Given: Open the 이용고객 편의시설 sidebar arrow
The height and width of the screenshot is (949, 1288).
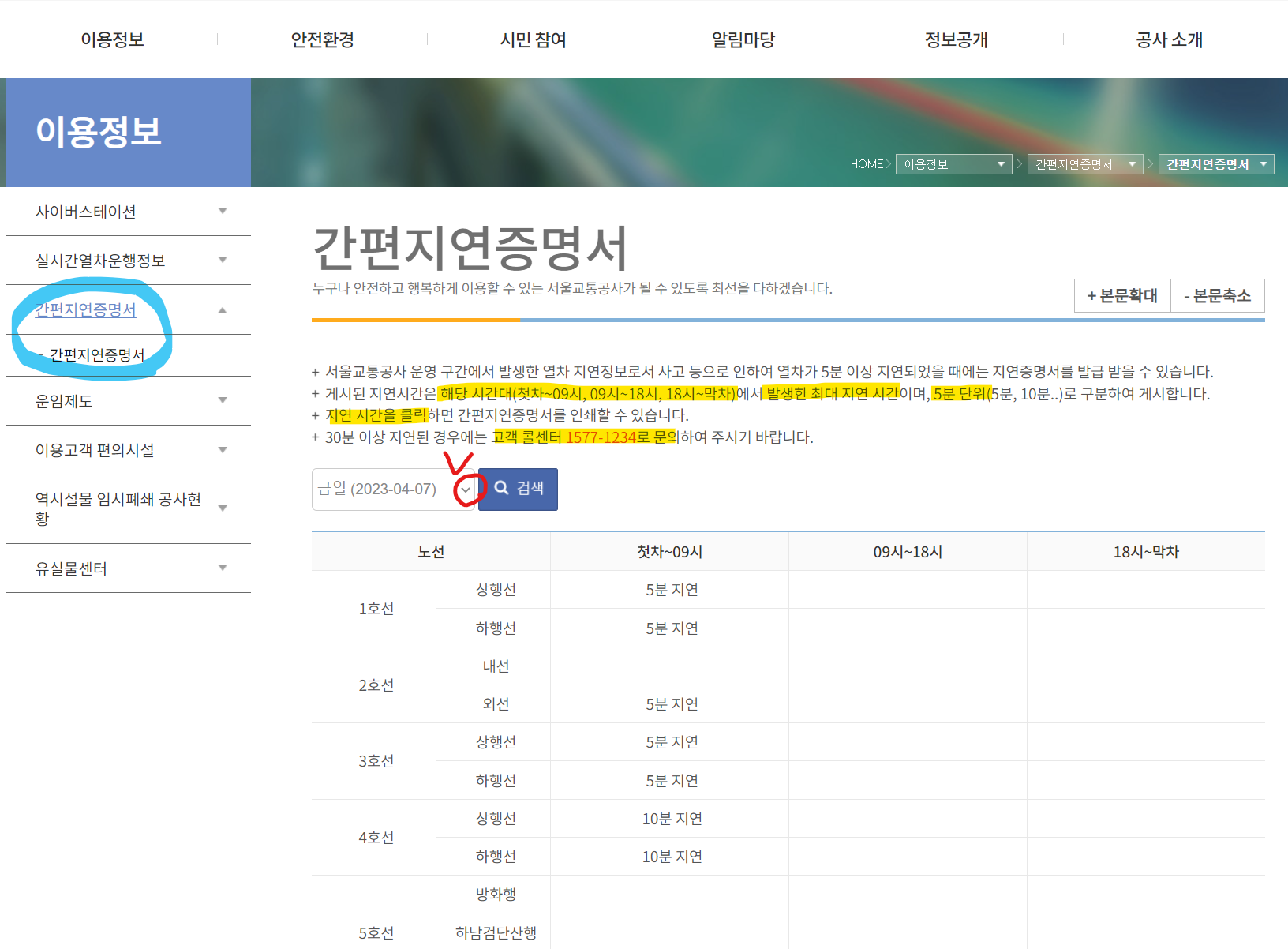Looking at the screenshot, I should (x=223, y=449).
